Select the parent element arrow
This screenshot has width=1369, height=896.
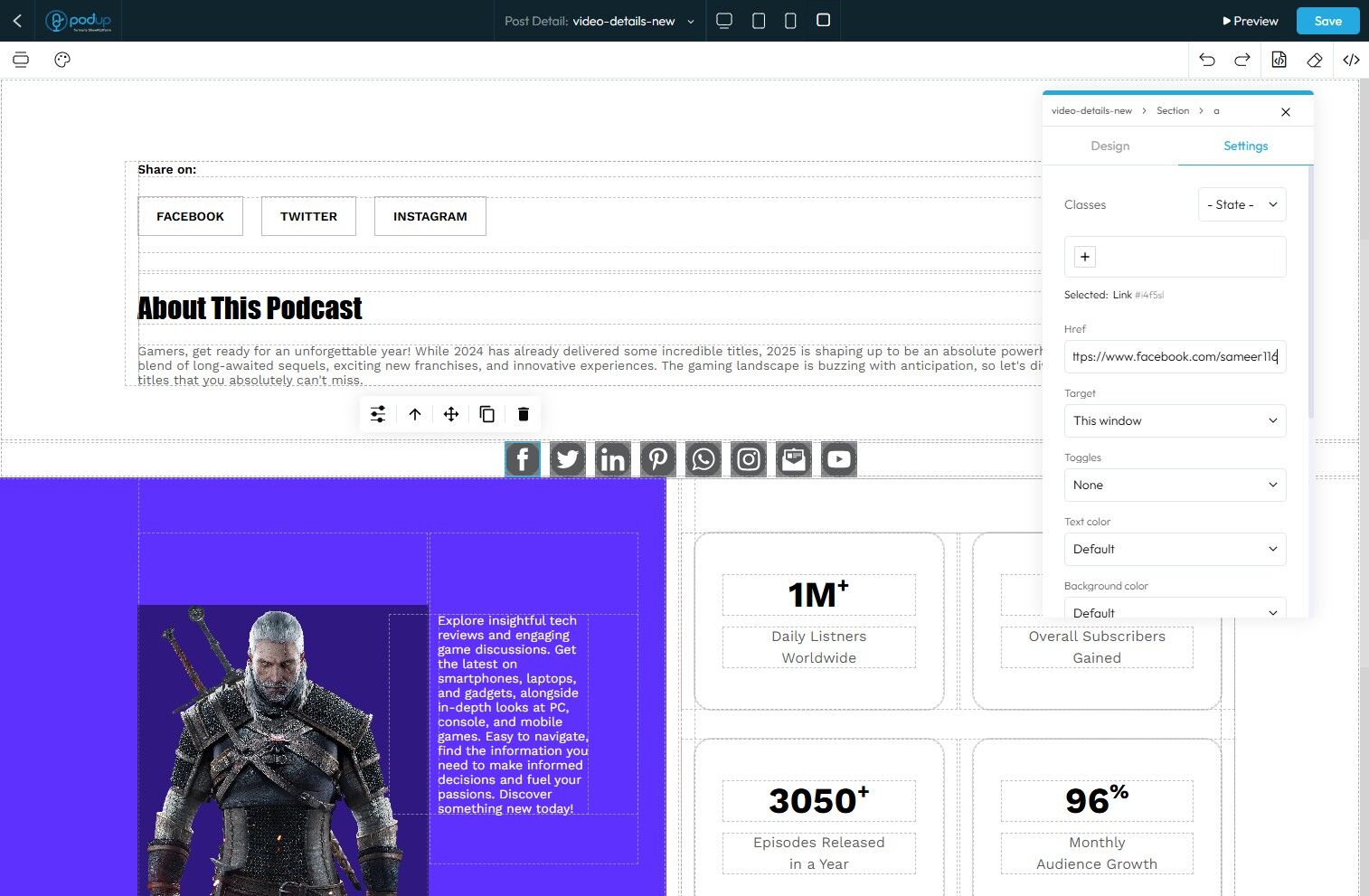[x=415, y=414]
